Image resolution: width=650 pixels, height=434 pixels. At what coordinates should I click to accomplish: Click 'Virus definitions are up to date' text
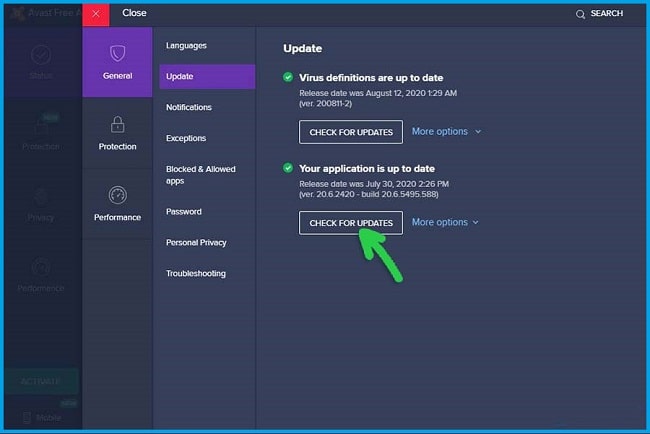pos(371,78)
